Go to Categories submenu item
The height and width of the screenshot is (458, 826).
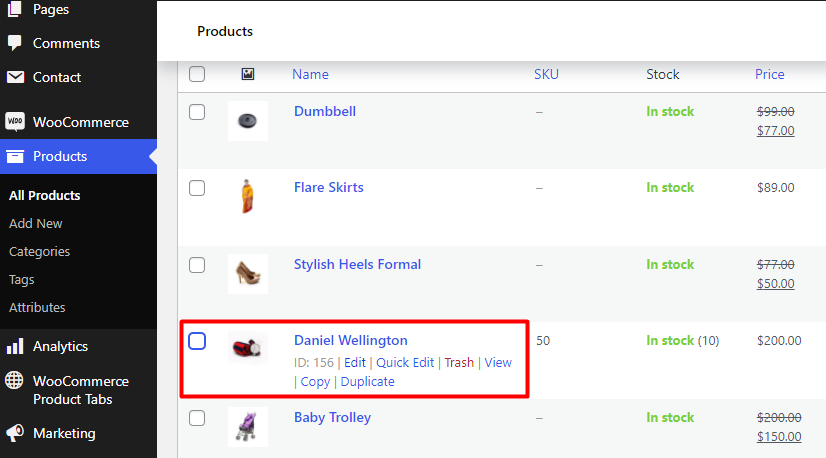coord(39,251)
